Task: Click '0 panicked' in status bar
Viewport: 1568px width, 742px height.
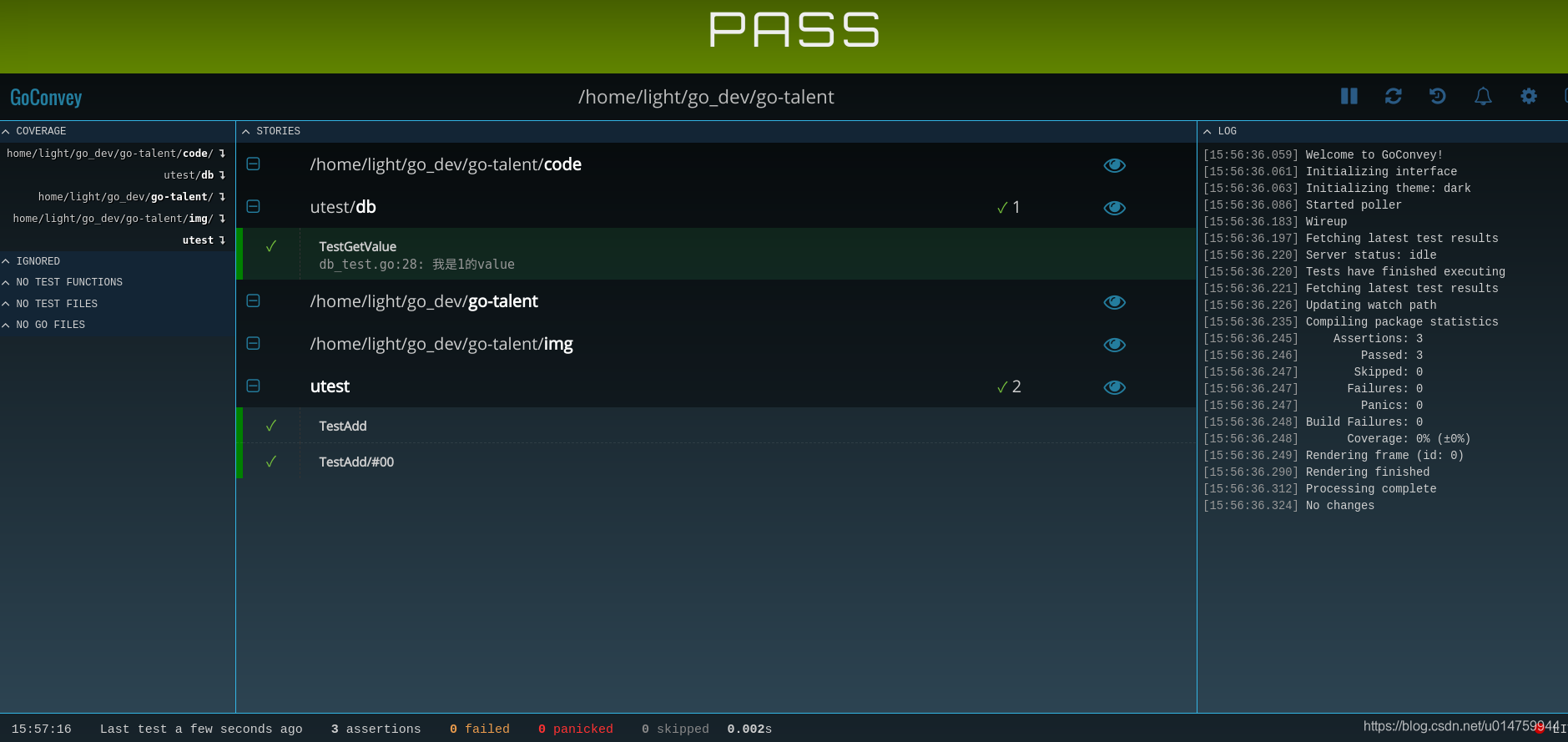Action: coord(575,729)
